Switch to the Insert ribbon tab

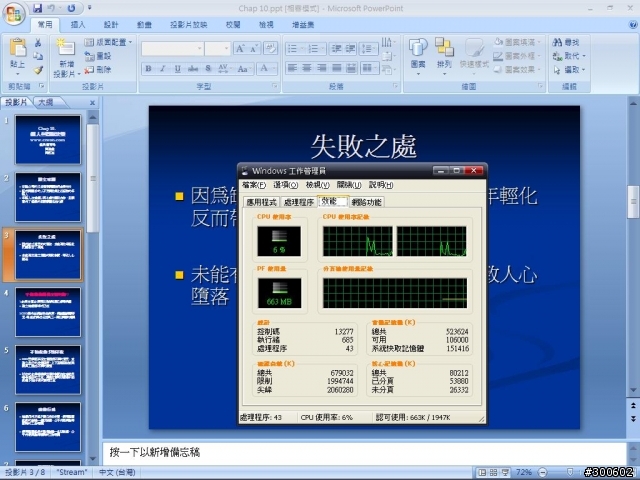(78, 25)
